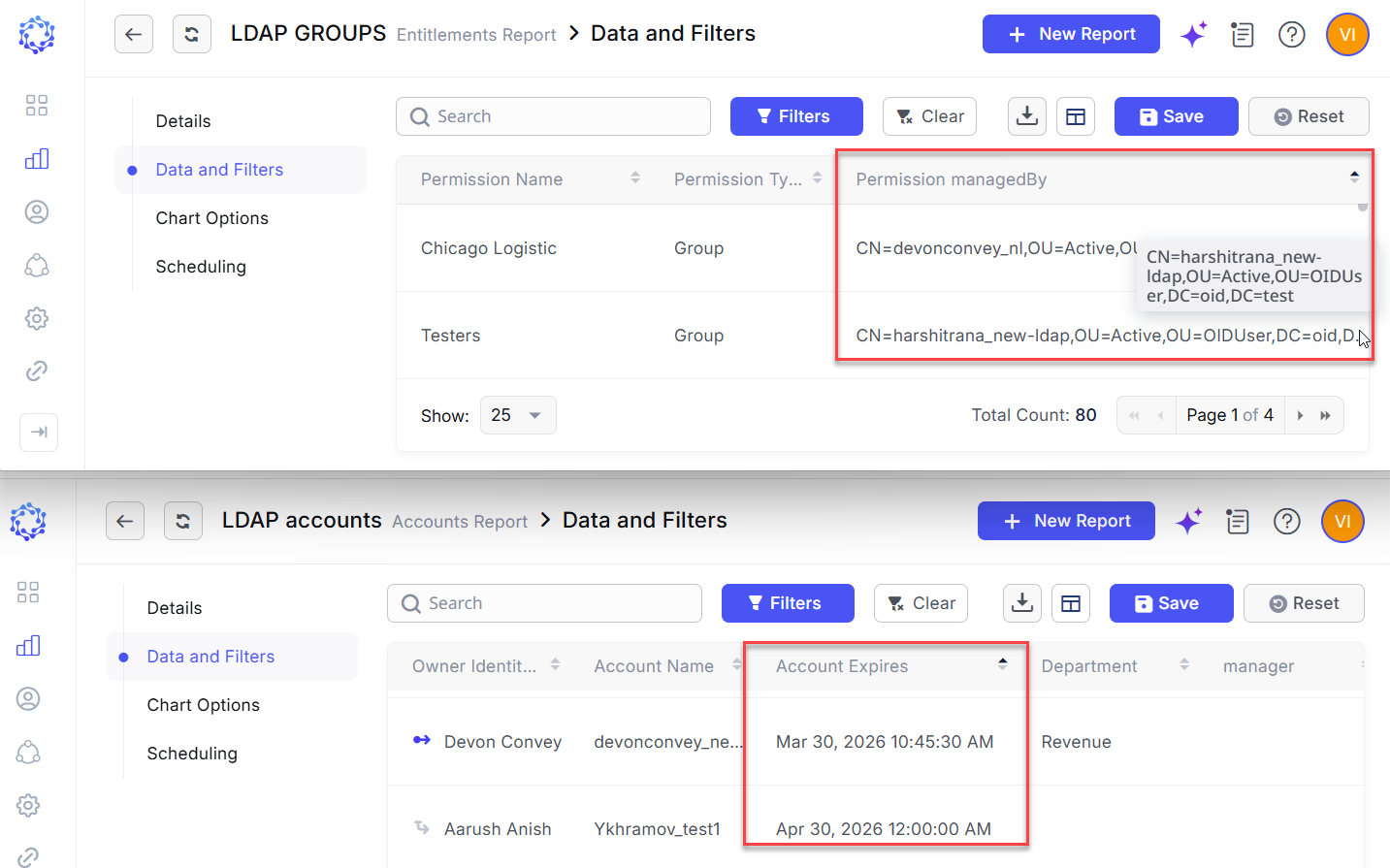The height and width of the screenshot is (868, 1390).
Task: Sort by Permission managedBy column
Action: (1354, 178)
